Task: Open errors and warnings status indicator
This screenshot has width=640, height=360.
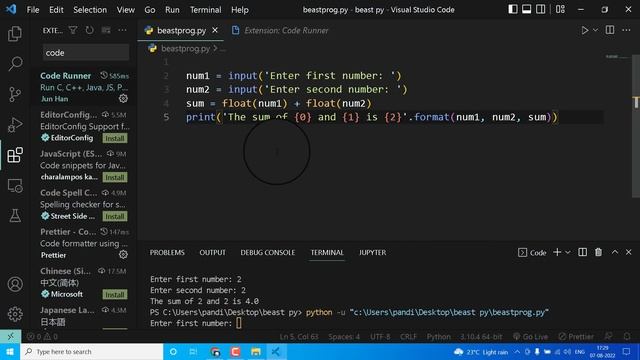Action: tap(42, 337)
